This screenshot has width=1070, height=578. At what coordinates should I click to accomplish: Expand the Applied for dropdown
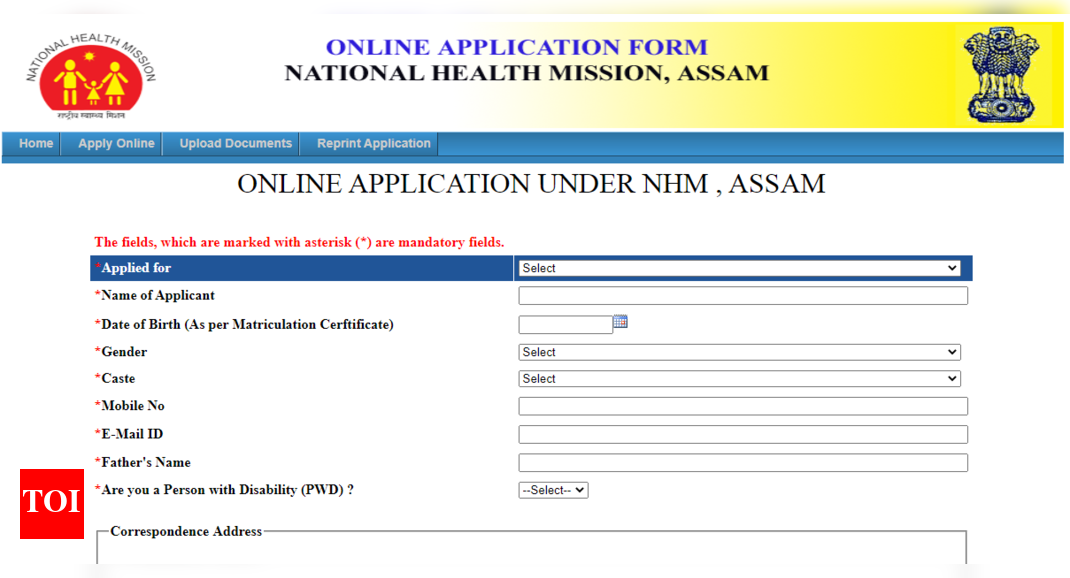[739, 268]
